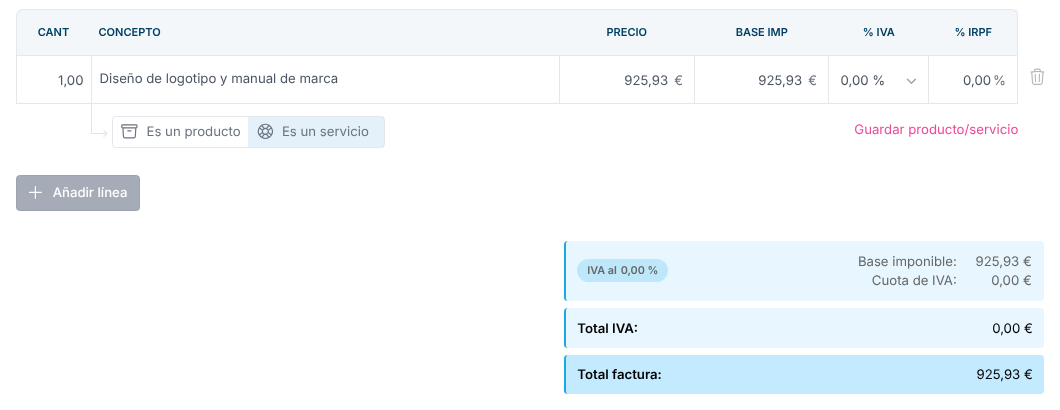The image size is (1060, 410).
Task: Click the "Total factura:" label
Action: click(x=619, y=374)
